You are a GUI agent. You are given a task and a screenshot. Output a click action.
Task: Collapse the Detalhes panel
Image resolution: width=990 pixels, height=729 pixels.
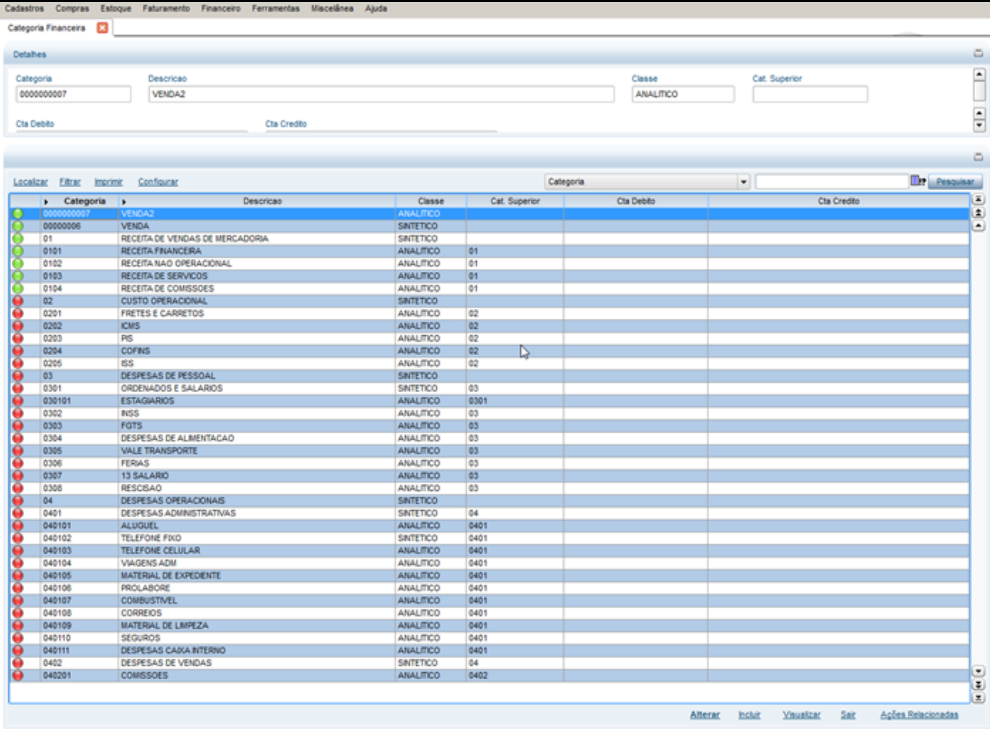point(978,54)
